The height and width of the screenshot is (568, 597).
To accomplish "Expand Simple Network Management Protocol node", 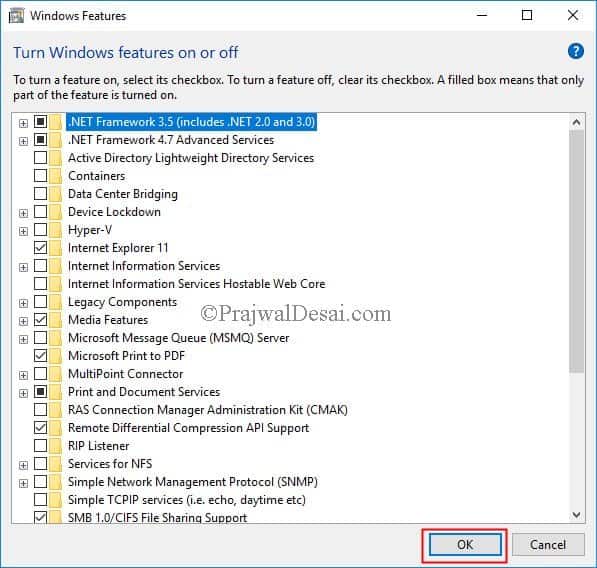I will point(23,483).
